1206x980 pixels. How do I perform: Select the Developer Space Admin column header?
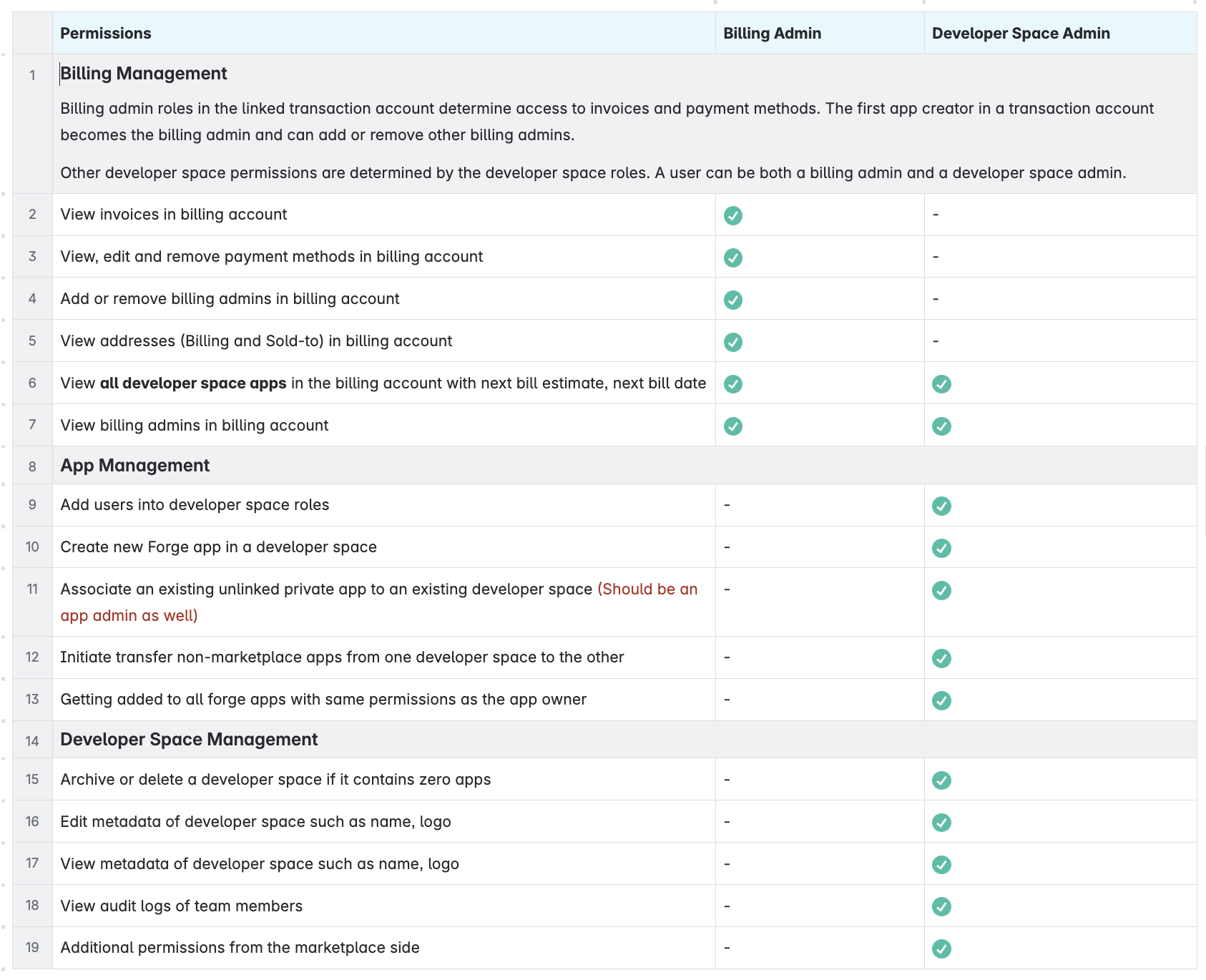[1021, 34]
